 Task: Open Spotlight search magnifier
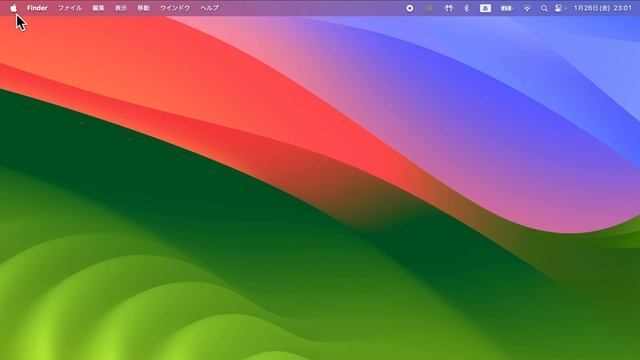coord(544,8)
